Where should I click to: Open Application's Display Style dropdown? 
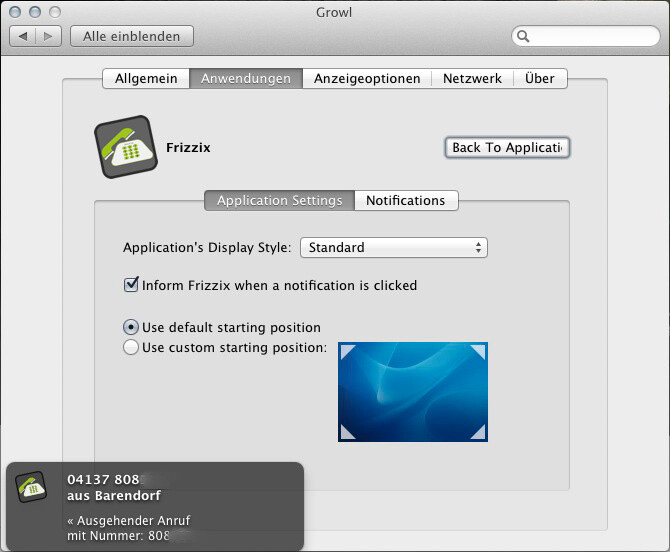tap(393, 247)
